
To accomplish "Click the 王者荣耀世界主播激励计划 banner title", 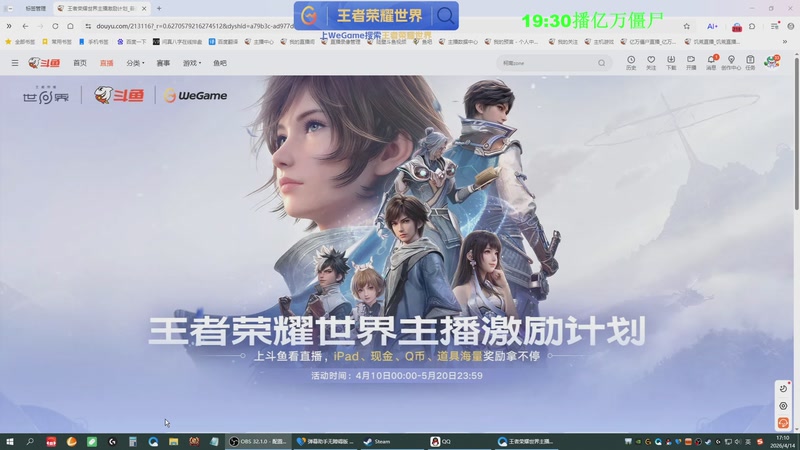I will 397,331.
